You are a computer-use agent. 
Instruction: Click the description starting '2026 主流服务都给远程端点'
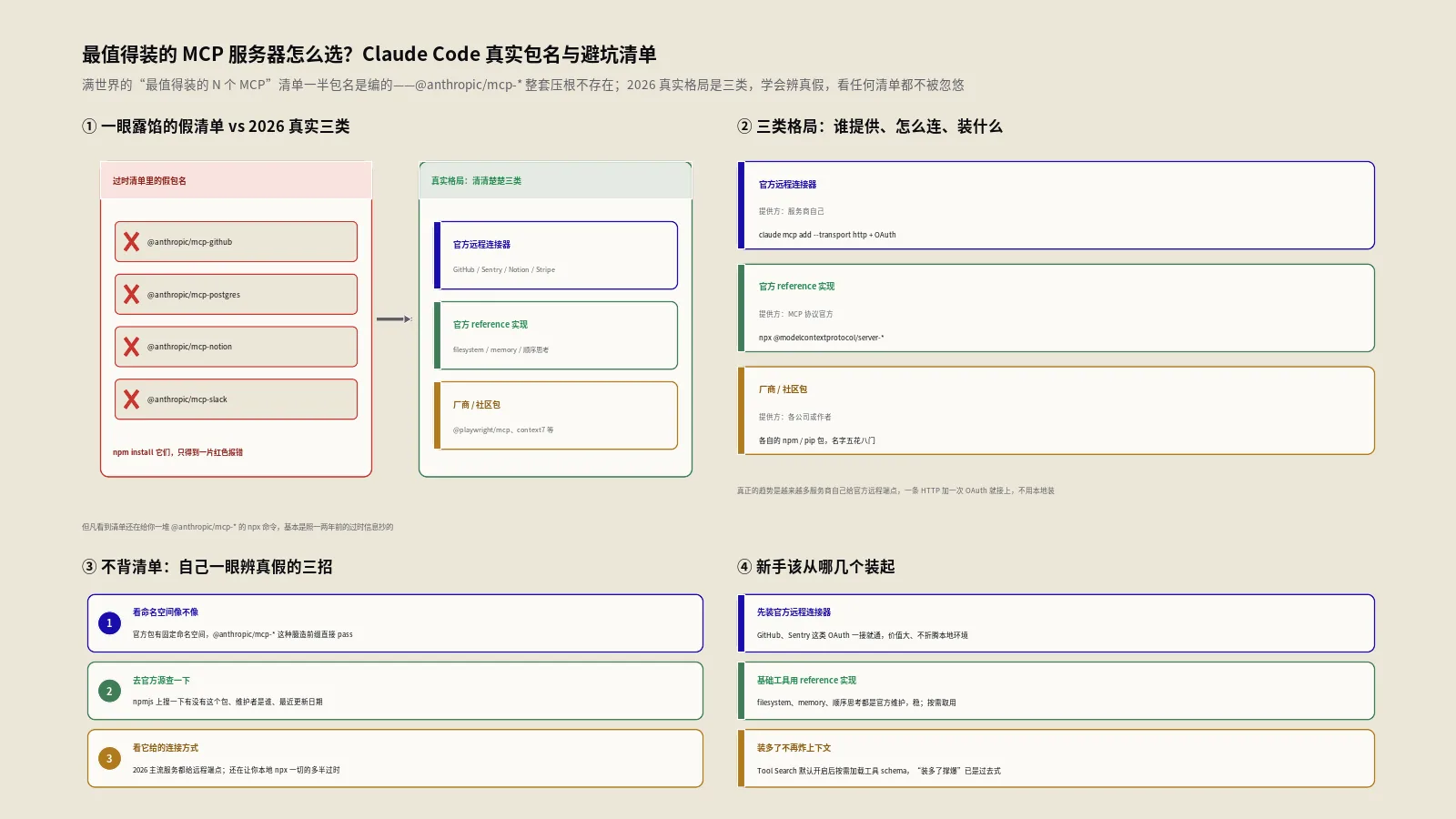click(x=237, y=770)
